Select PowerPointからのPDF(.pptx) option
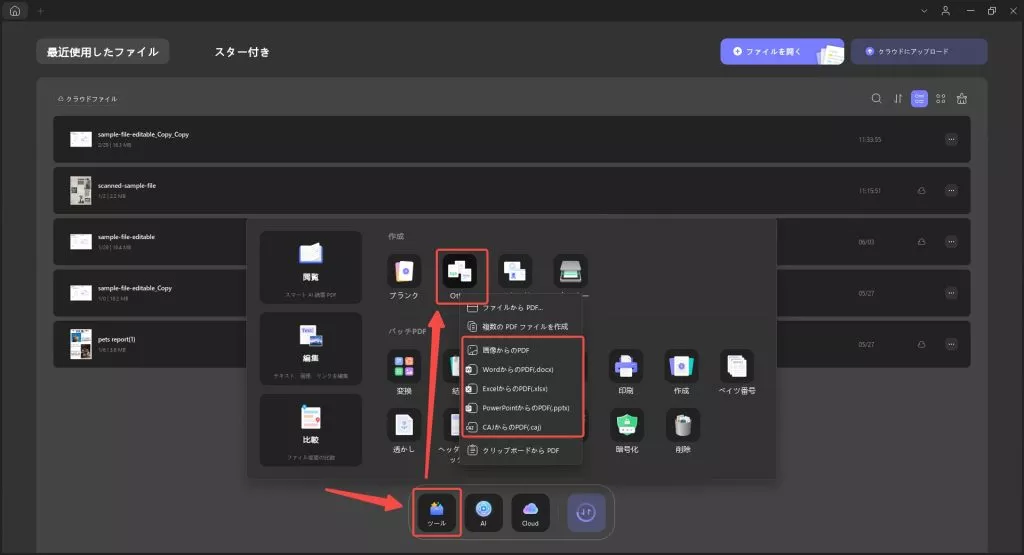The image size is (1024, 555). (521, 408)
